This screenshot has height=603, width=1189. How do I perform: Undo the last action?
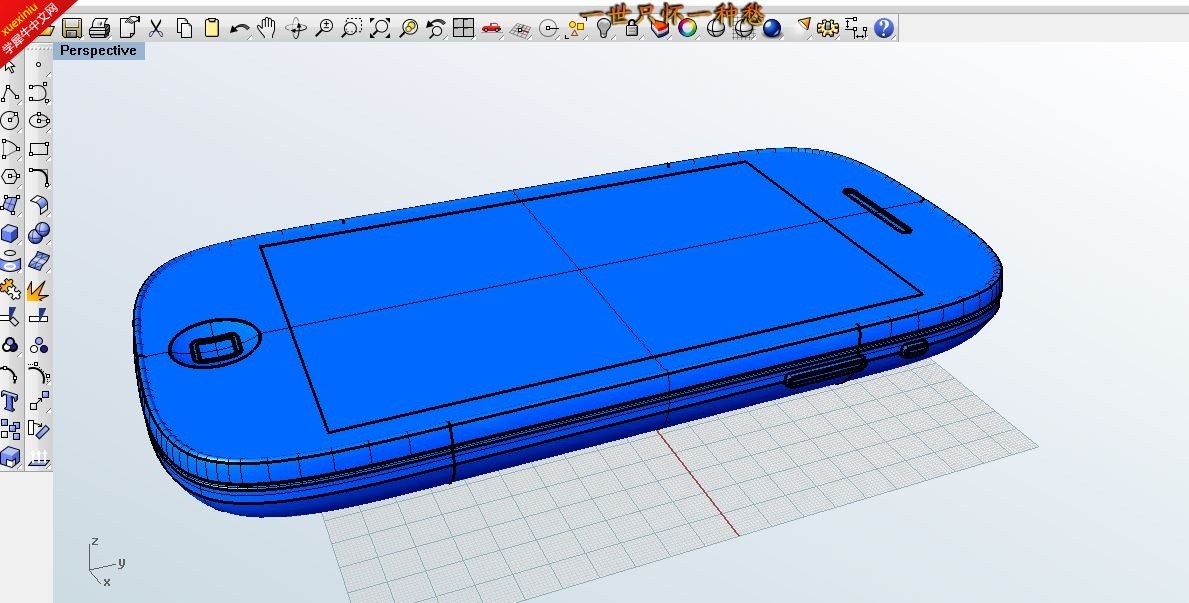click(x=240, y=29)
